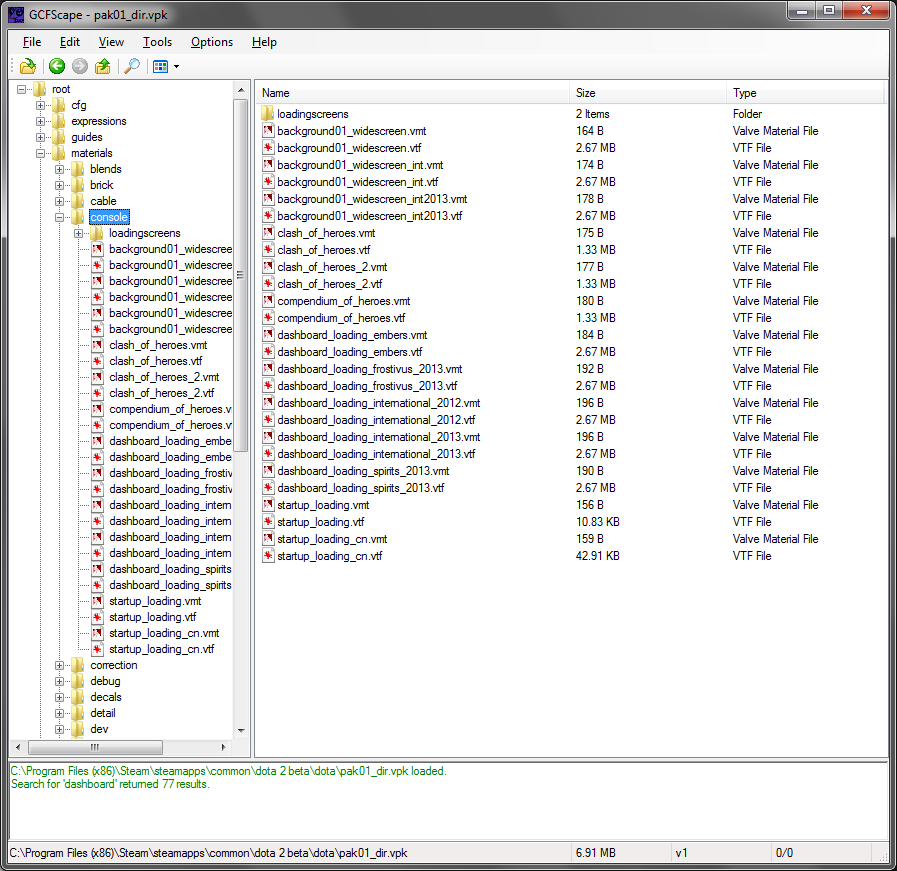Open the Edit menu

70,42
